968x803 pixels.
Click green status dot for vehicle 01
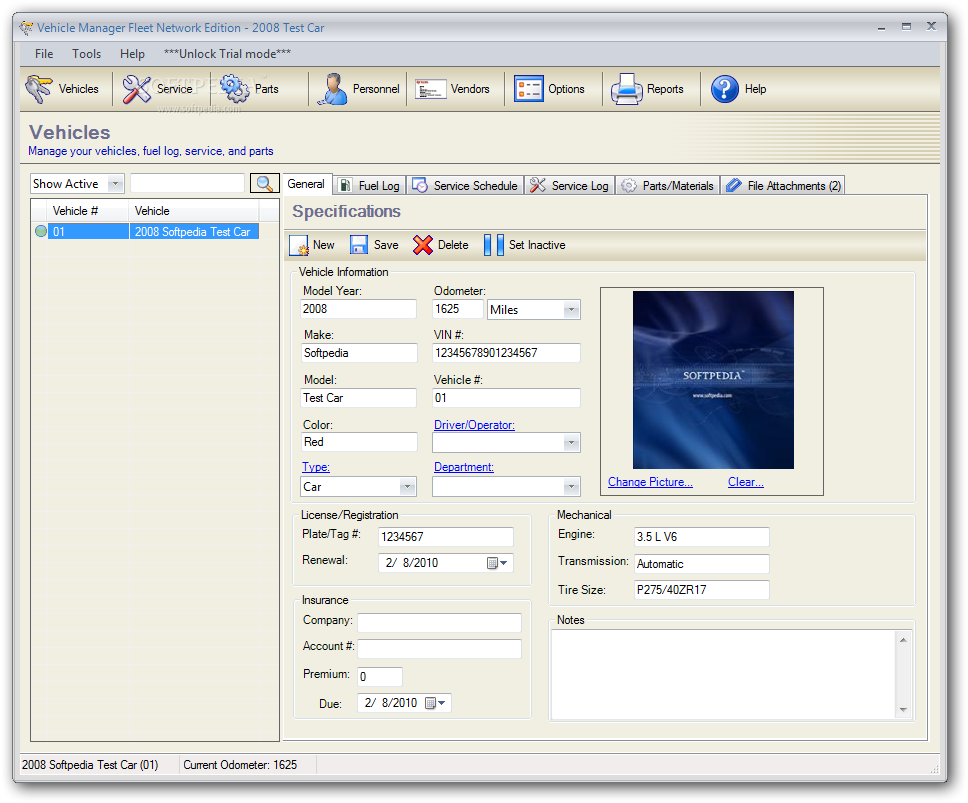41,231
